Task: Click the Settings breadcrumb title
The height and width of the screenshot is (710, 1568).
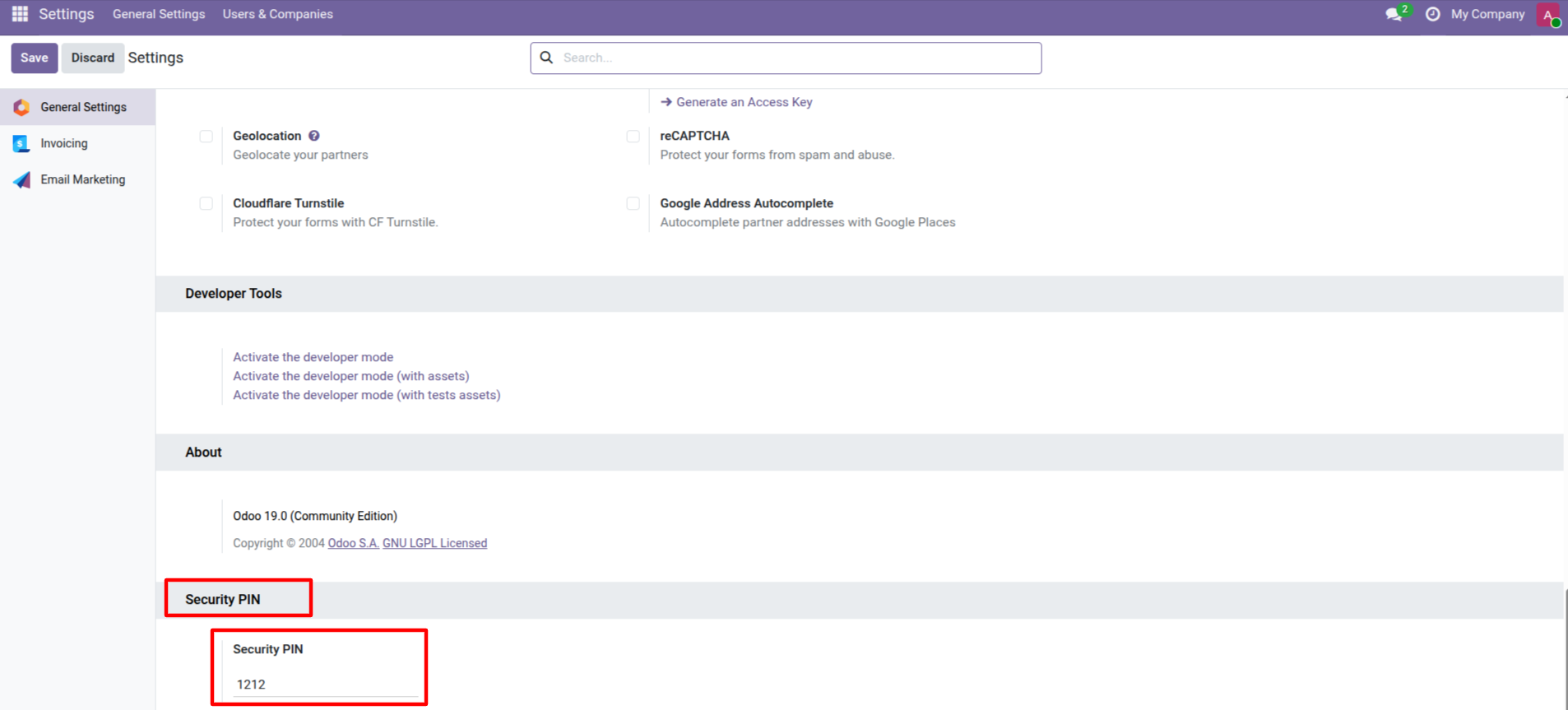Action: click(155, 58)
